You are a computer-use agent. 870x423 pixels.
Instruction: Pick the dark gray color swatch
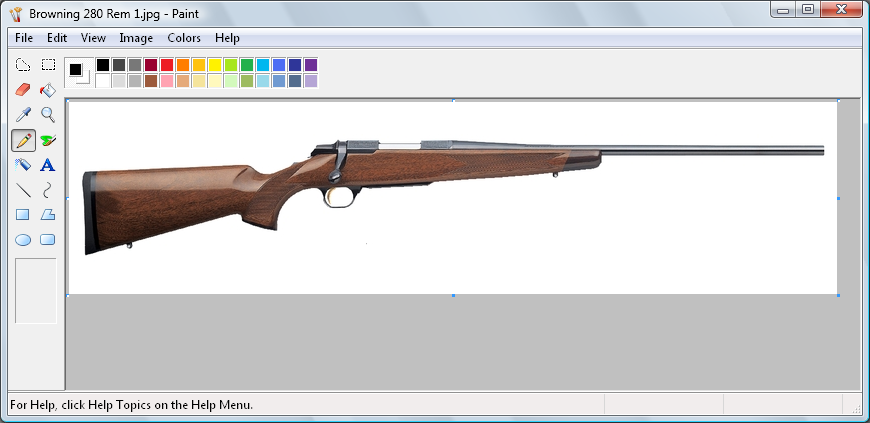(x=119, y=65)
